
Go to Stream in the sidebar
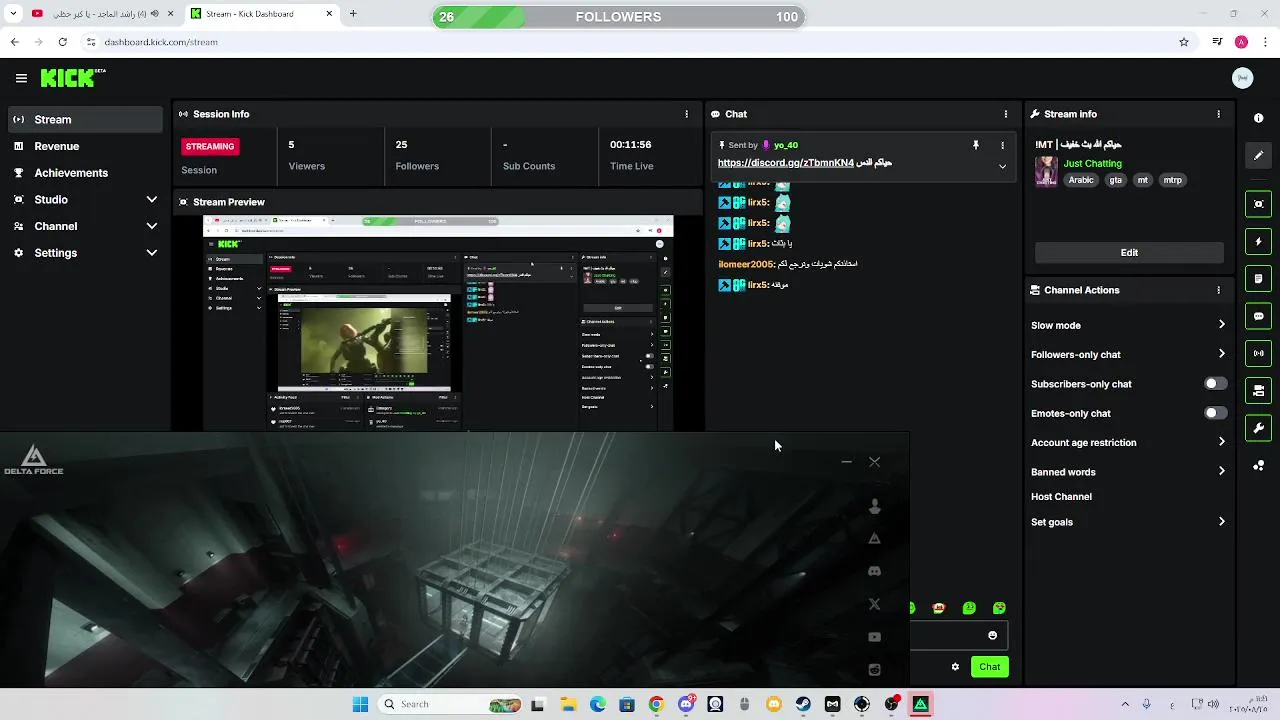(x=85, y=119)
